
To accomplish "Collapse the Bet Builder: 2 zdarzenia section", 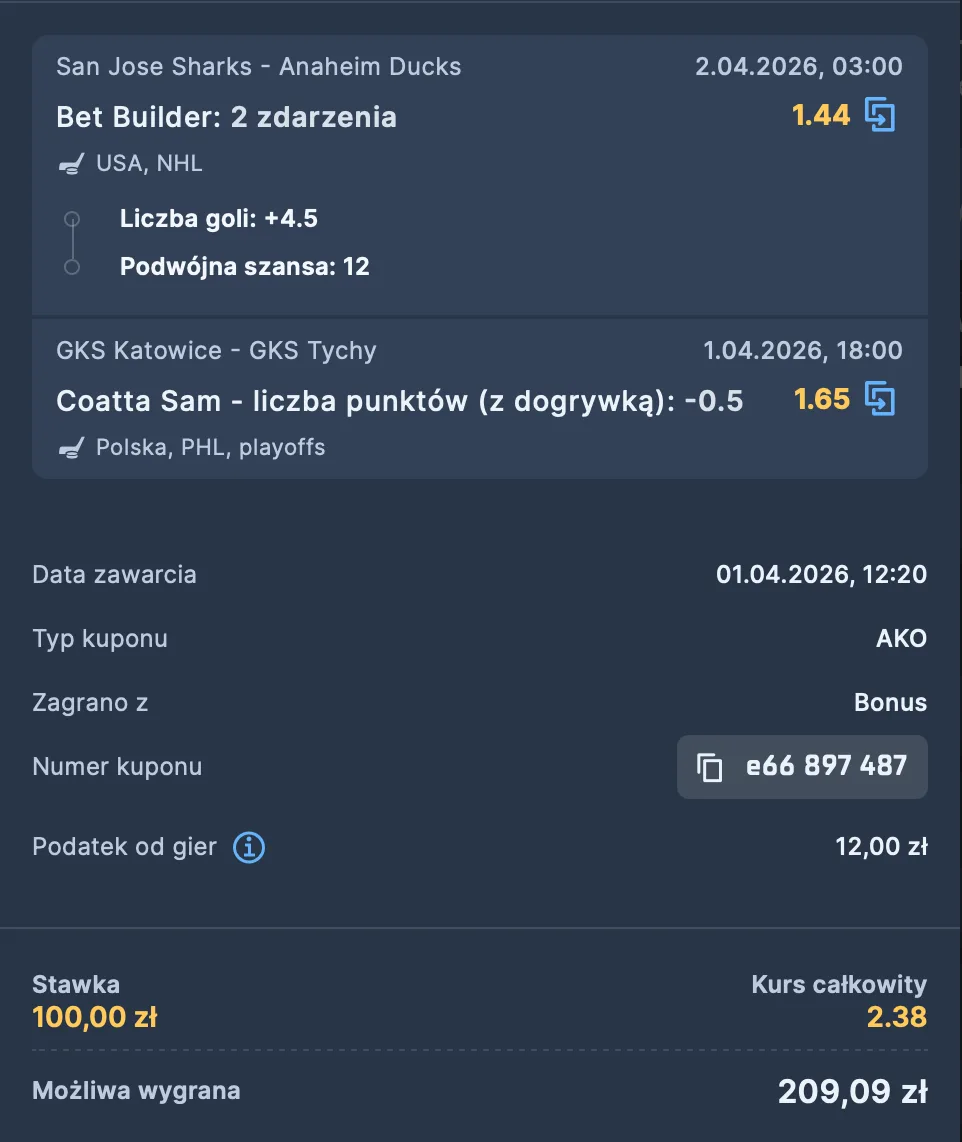I will click(226, 117).
